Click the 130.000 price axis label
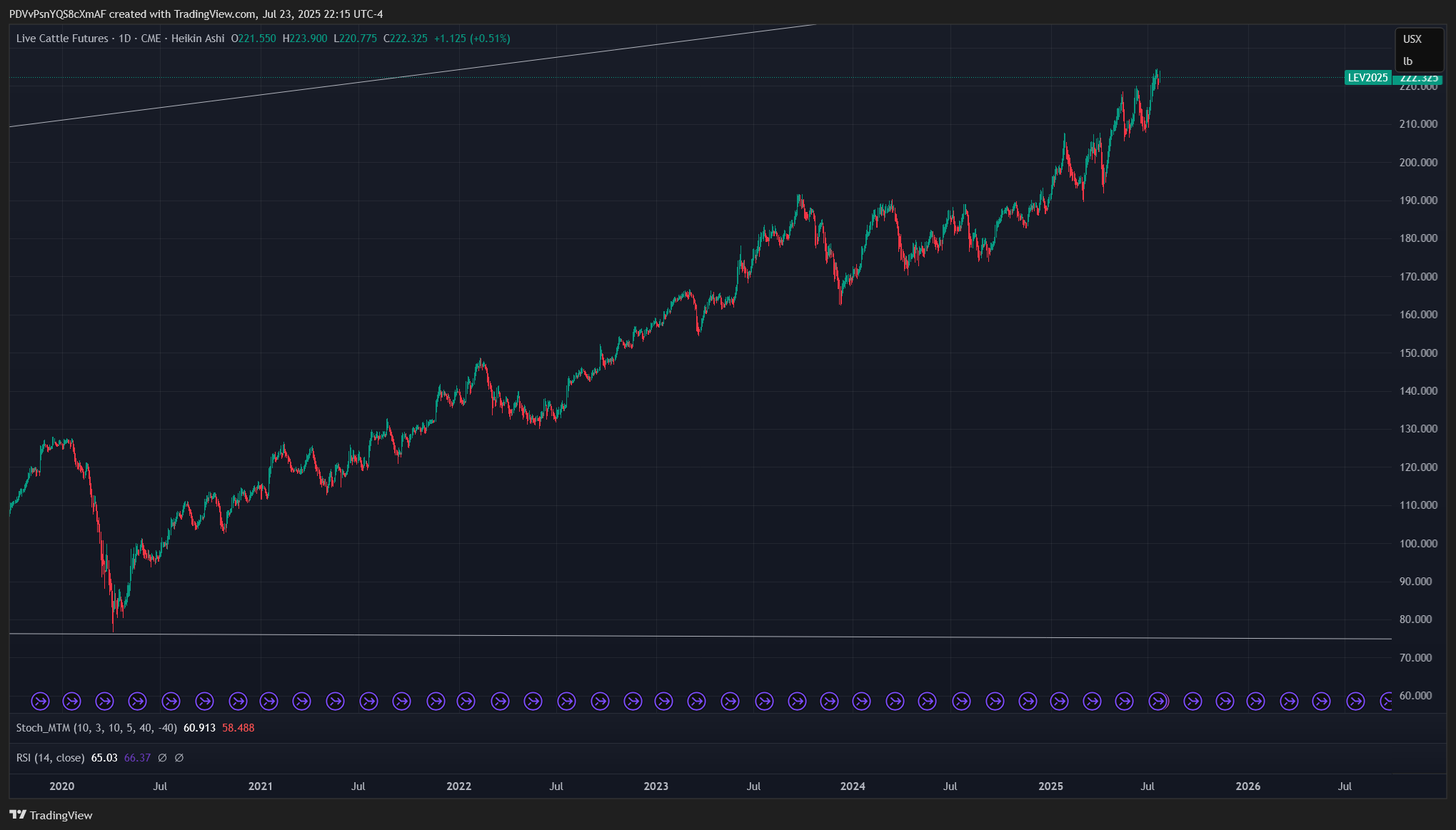 coord(1418,429)
